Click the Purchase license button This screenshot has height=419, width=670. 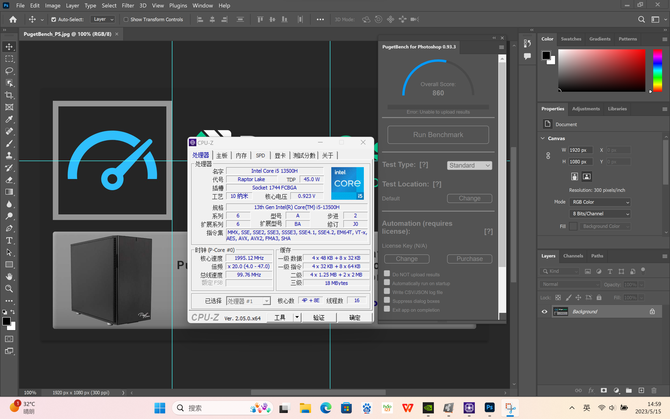(470, 259)
